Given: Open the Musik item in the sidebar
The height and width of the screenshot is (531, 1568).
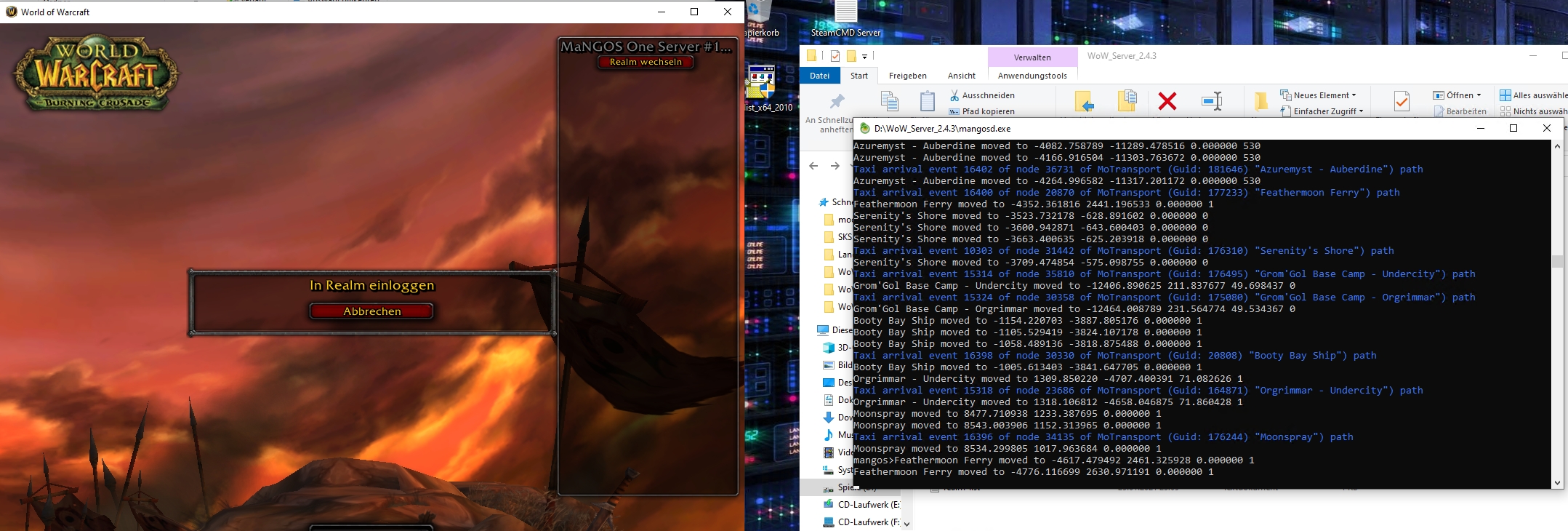Looking at the screenshot, I should point(837,435).
